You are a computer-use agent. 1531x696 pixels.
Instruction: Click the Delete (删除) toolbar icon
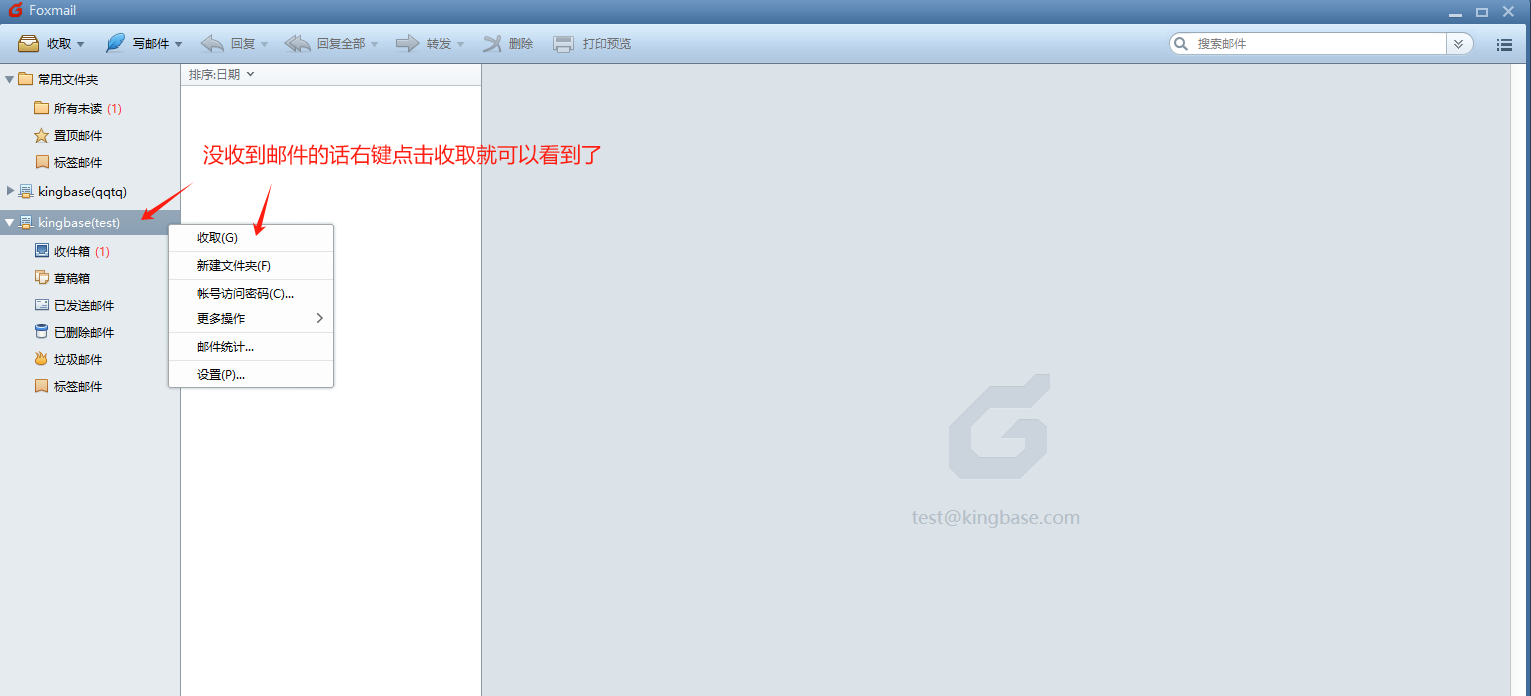point(492,44)
